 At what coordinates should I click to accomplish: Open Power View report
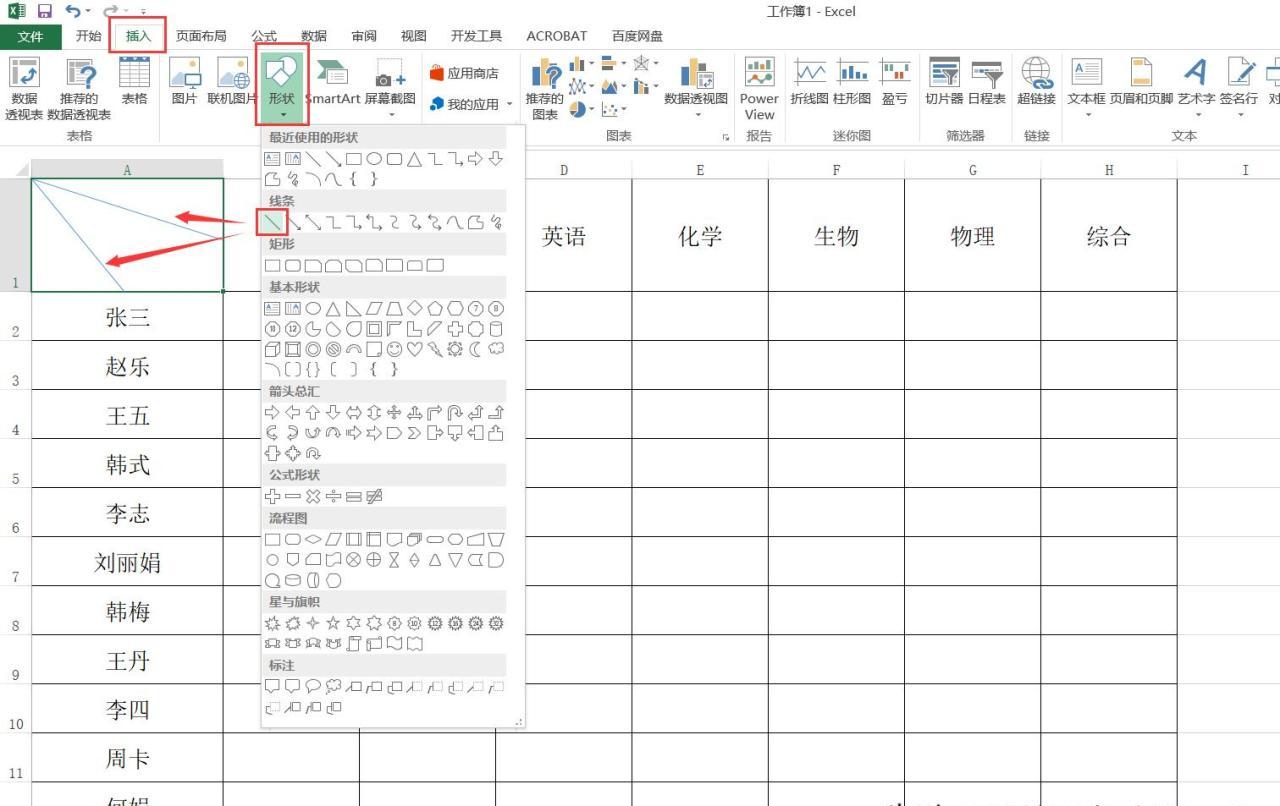(x=759, y=89)
